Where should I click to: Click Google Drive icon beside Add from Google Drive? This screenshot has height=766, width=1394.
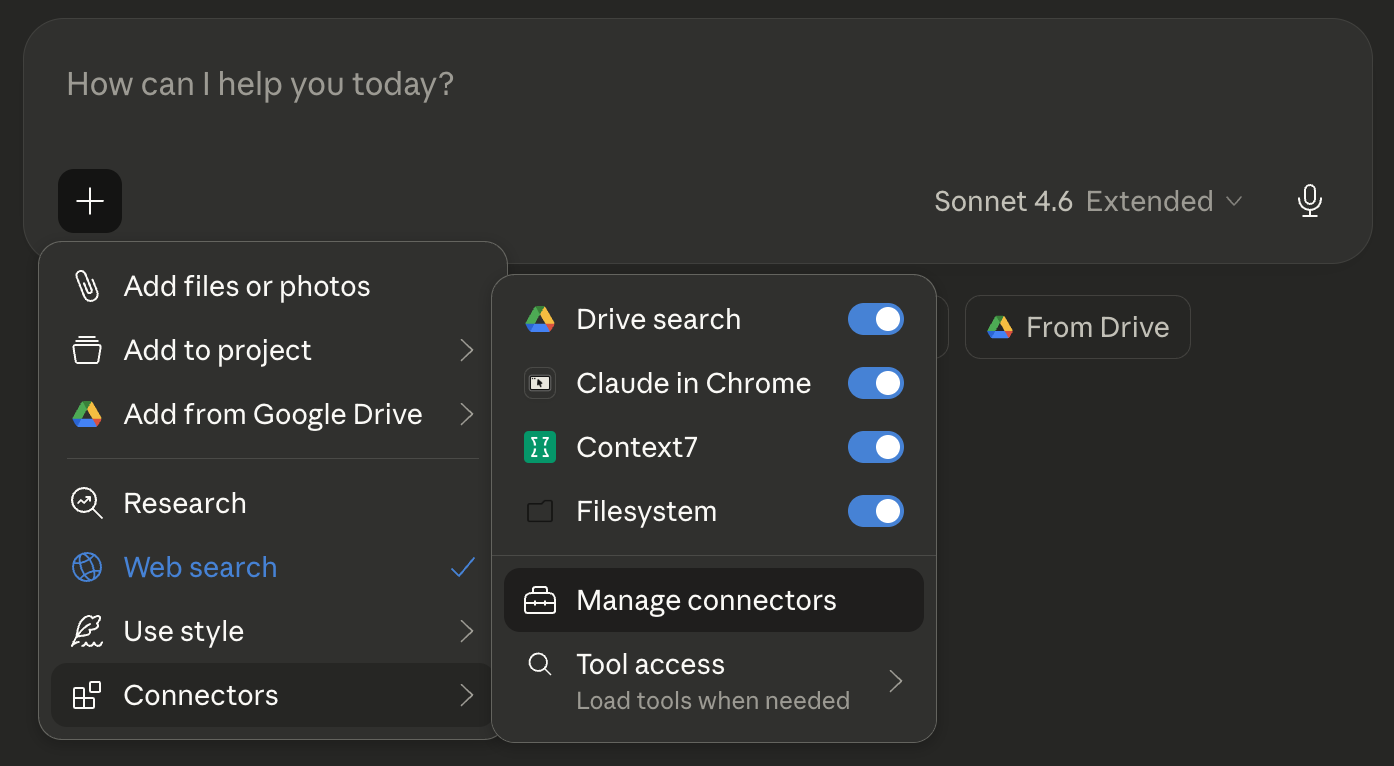(x=87, y=414)
